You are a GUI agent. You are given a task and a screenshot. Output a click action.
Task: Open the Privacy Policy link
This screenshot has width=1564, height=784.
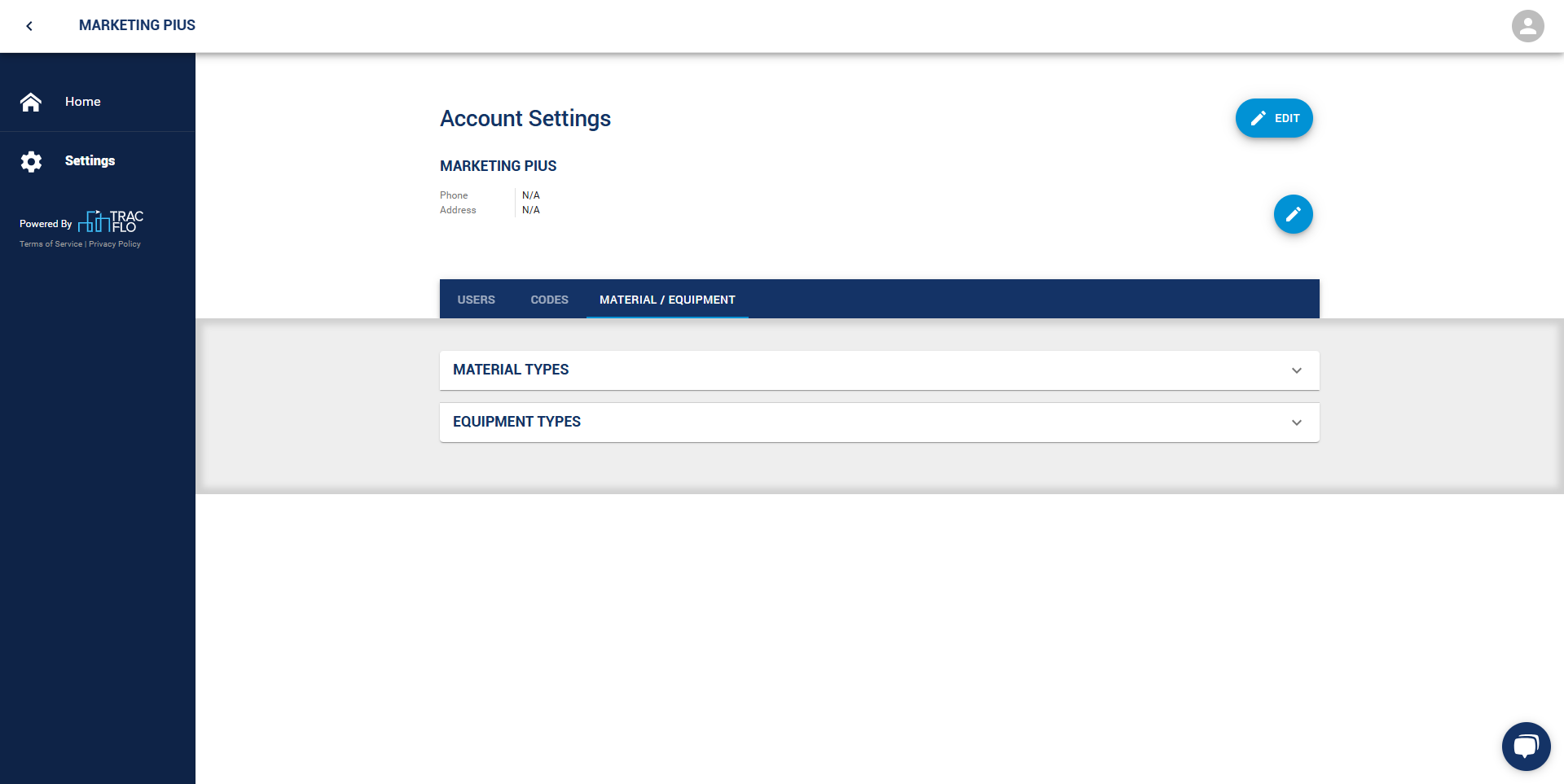(x=115, y=244)
